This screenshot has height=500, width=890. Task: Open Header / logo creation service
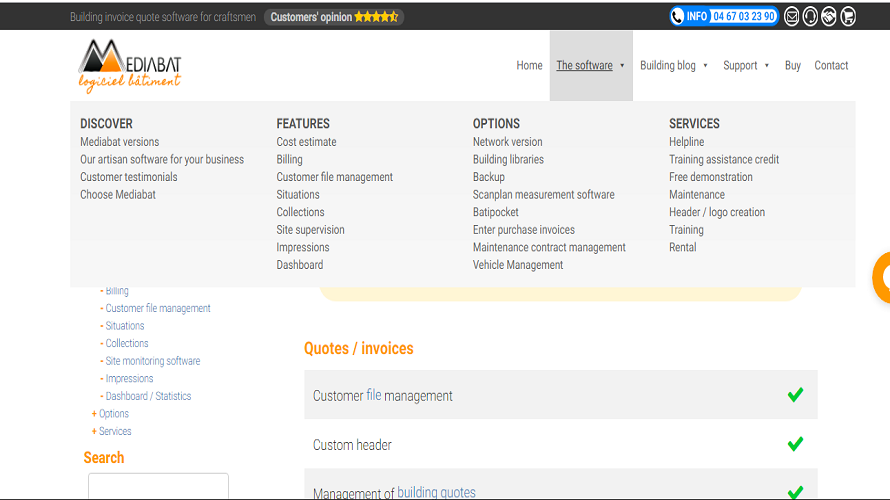click(x=717, y=212)
